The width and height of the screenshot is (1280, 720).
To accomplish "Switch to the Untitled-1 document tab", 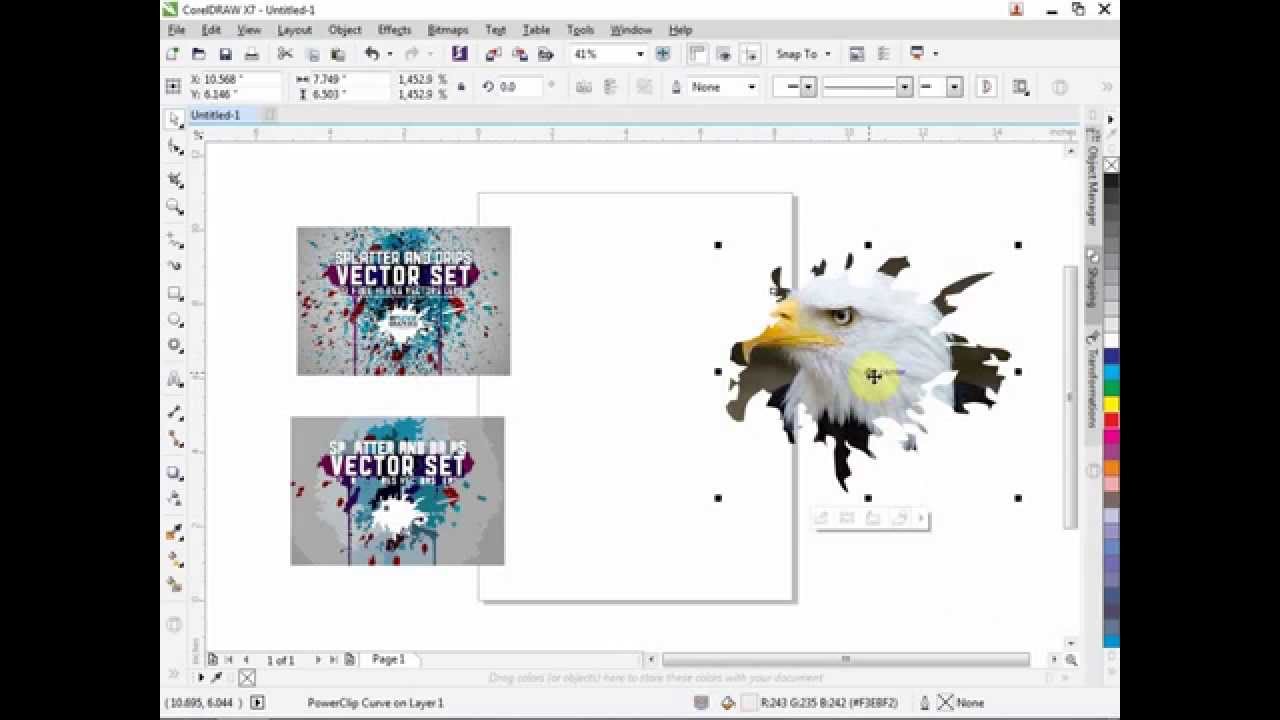I will [216, 115].
